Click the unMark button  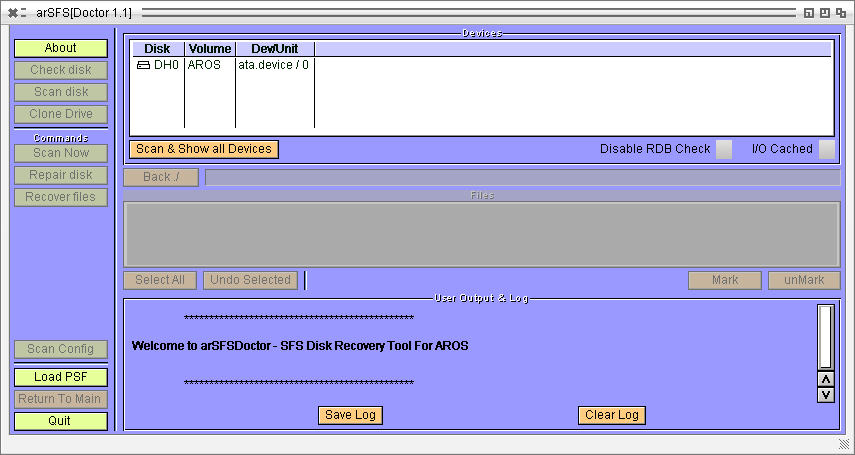click(x=804, y=280)
